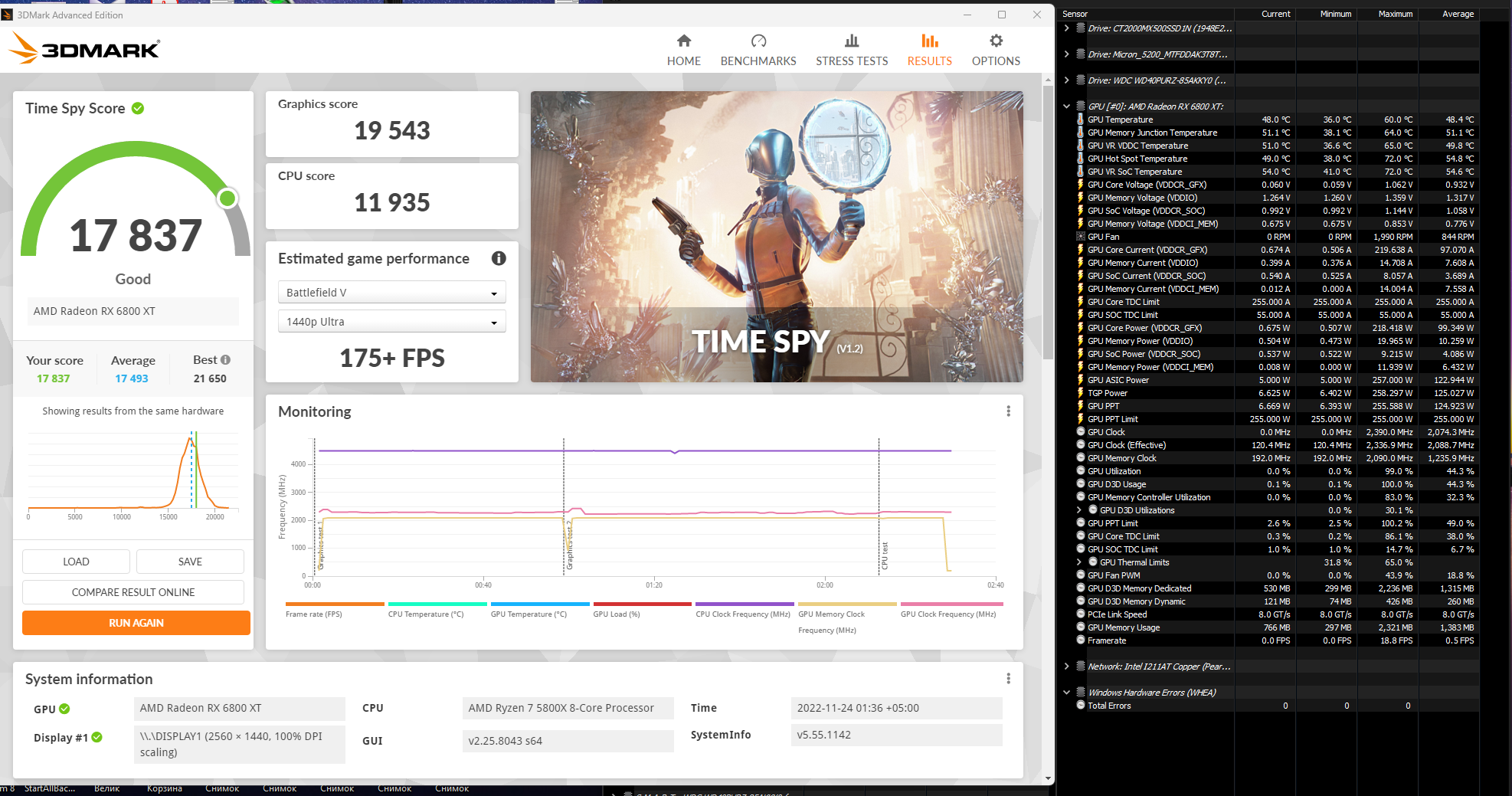
Task: Click the GPU chip icon beside AMD Radeon RX 6800 XT
Action: click(1081, 106)
